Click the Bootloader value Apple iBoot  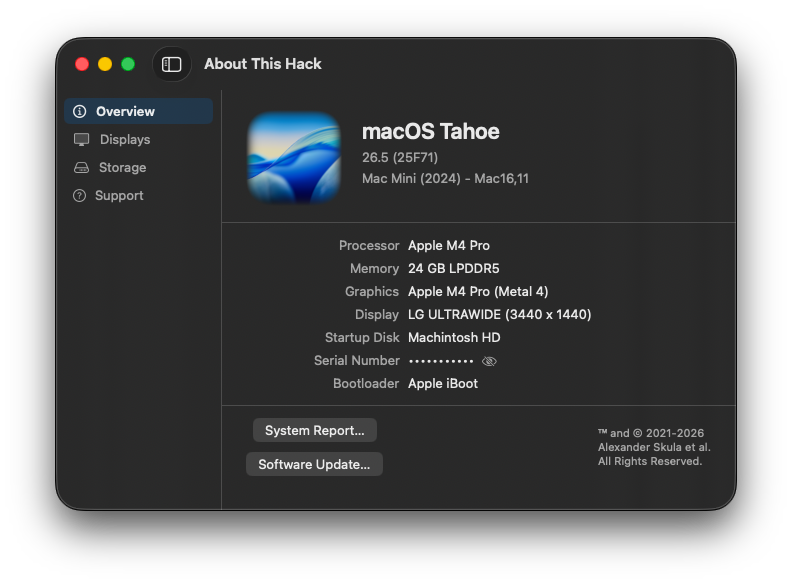tap(443, 383)
